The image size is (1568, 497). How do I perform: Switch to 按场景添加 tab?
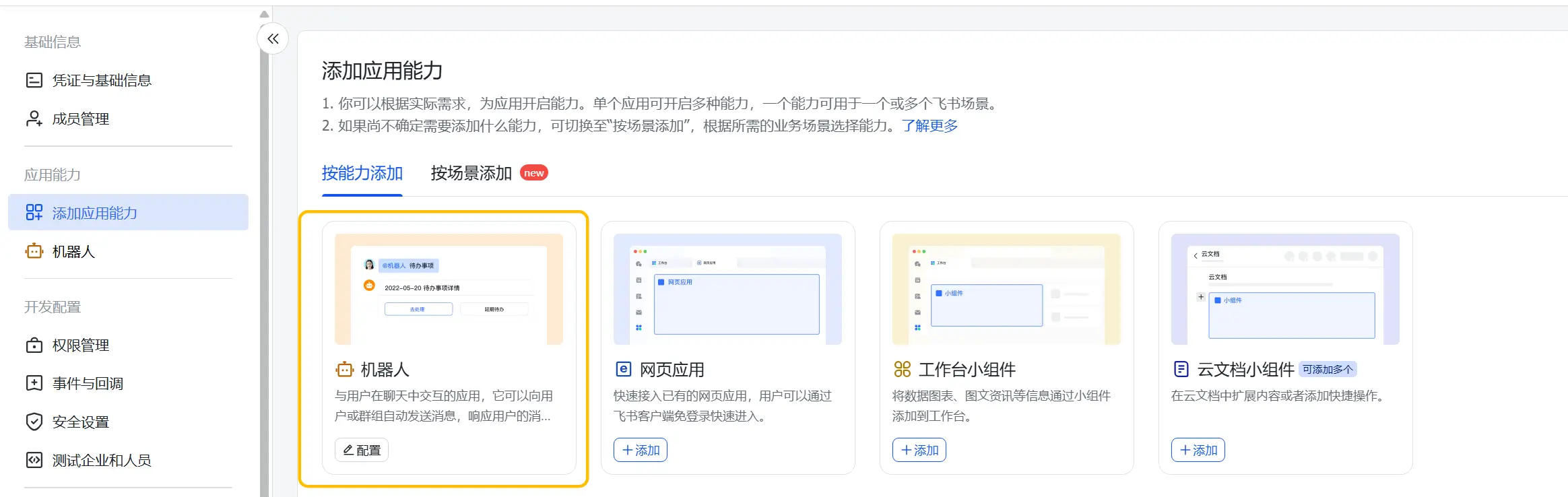[471, 173]
